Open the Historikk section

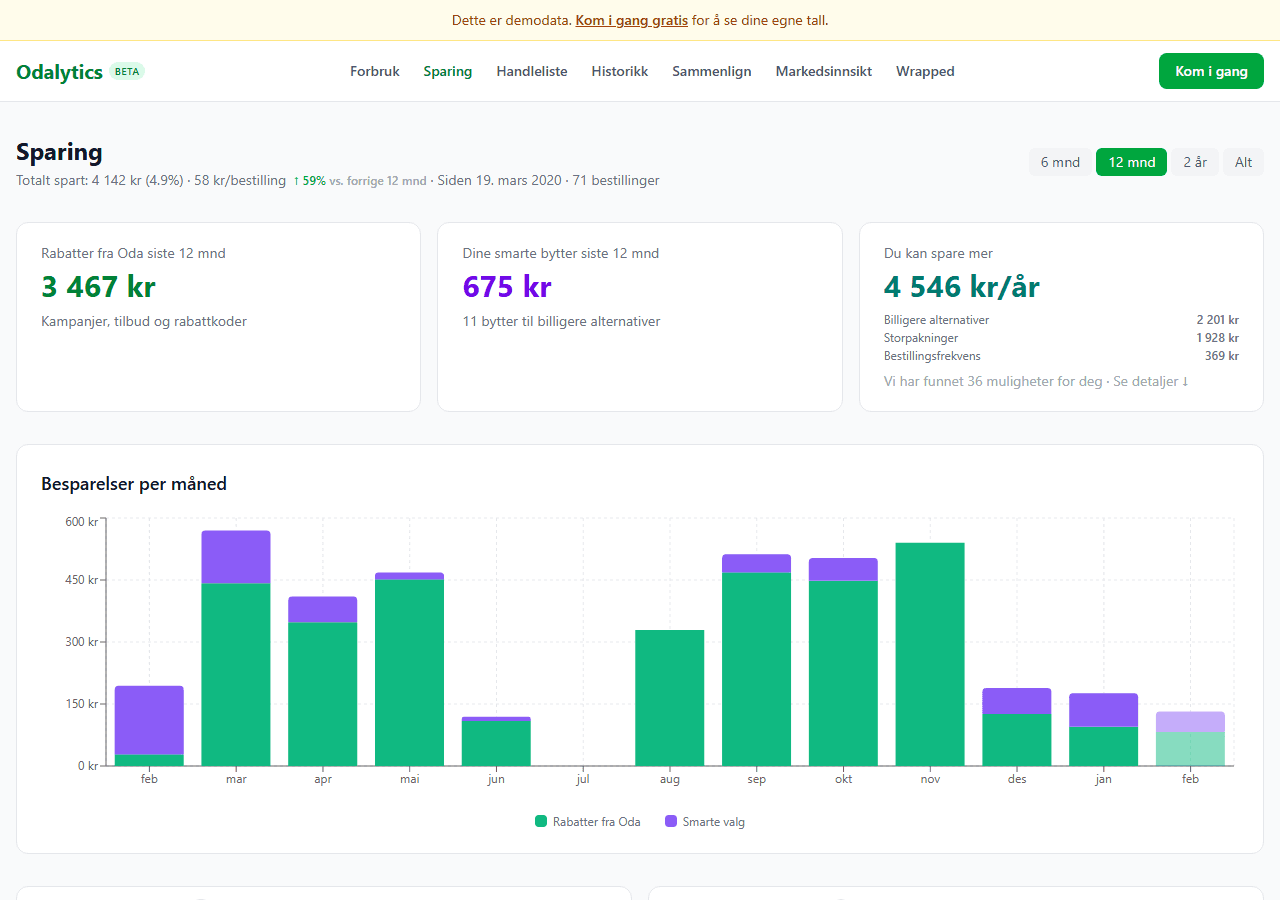(620, 72)
